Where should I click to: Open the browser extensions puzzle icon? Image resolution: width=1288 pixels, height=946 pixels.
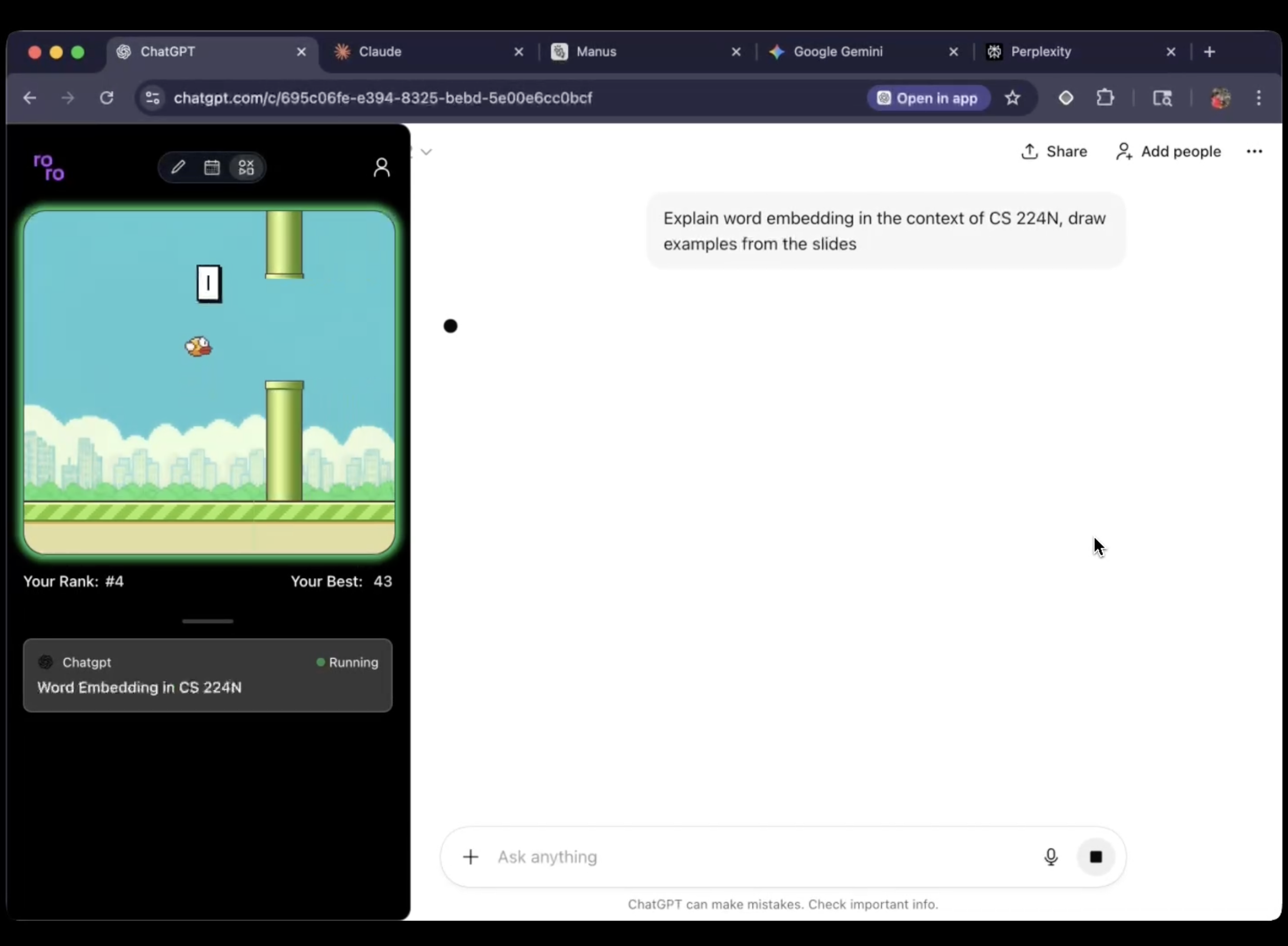tap(1105, 98)
